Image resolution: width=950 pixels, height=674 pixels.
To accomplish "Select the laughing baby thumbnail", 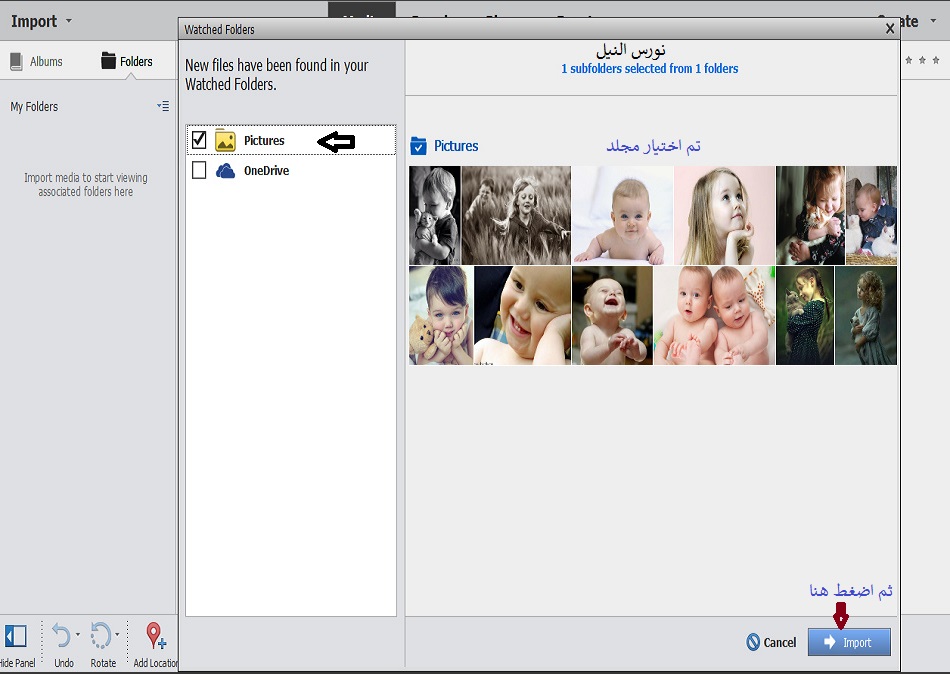I will 612,315.
